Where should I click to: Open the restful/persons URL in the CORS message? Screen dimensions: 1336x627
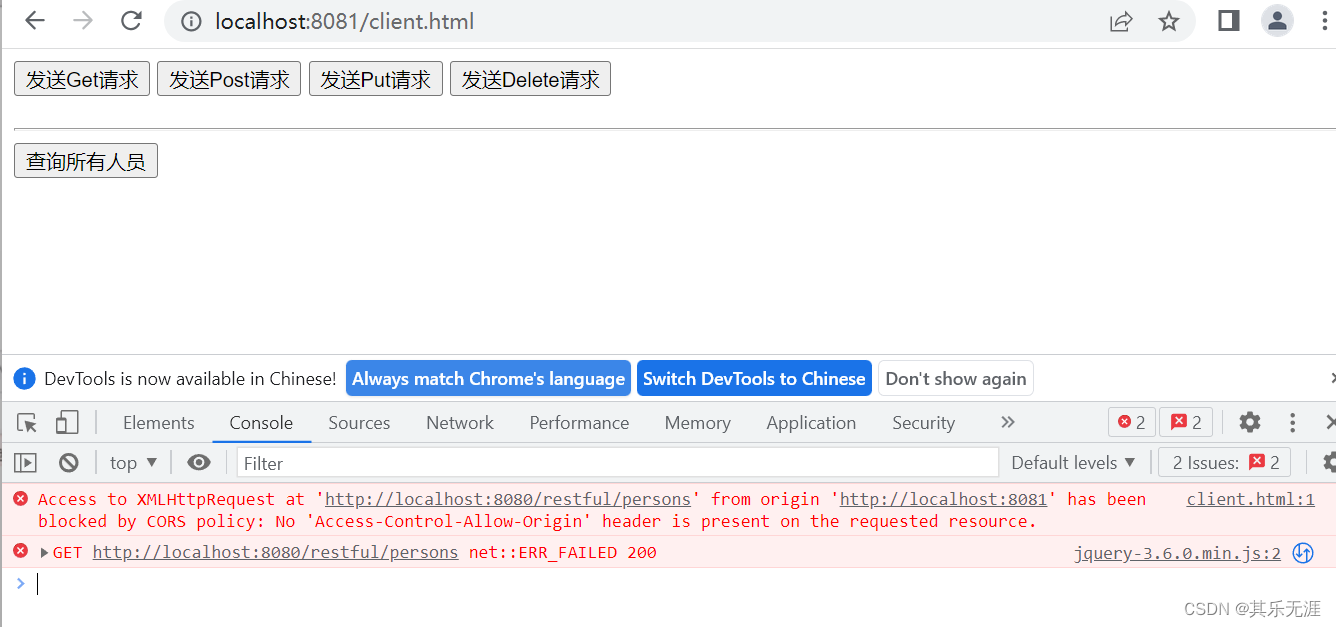point(508,499)
